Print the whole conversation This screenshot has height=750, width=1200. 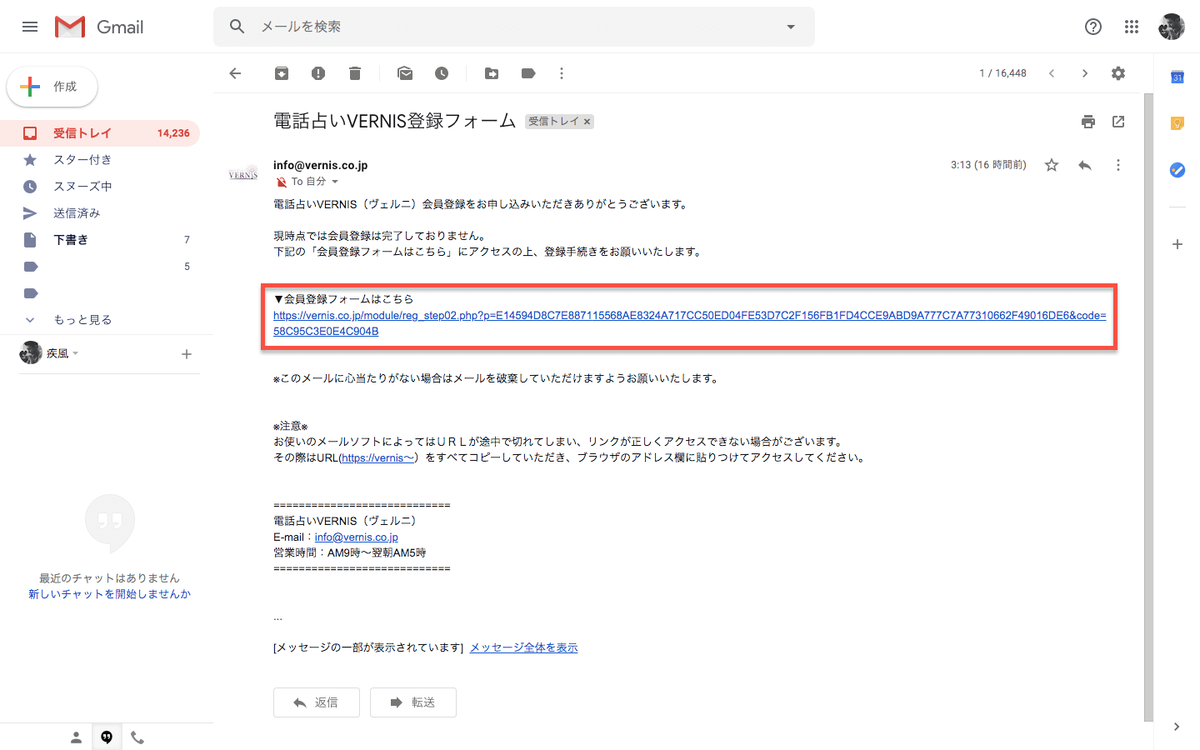click(1088, 122)
